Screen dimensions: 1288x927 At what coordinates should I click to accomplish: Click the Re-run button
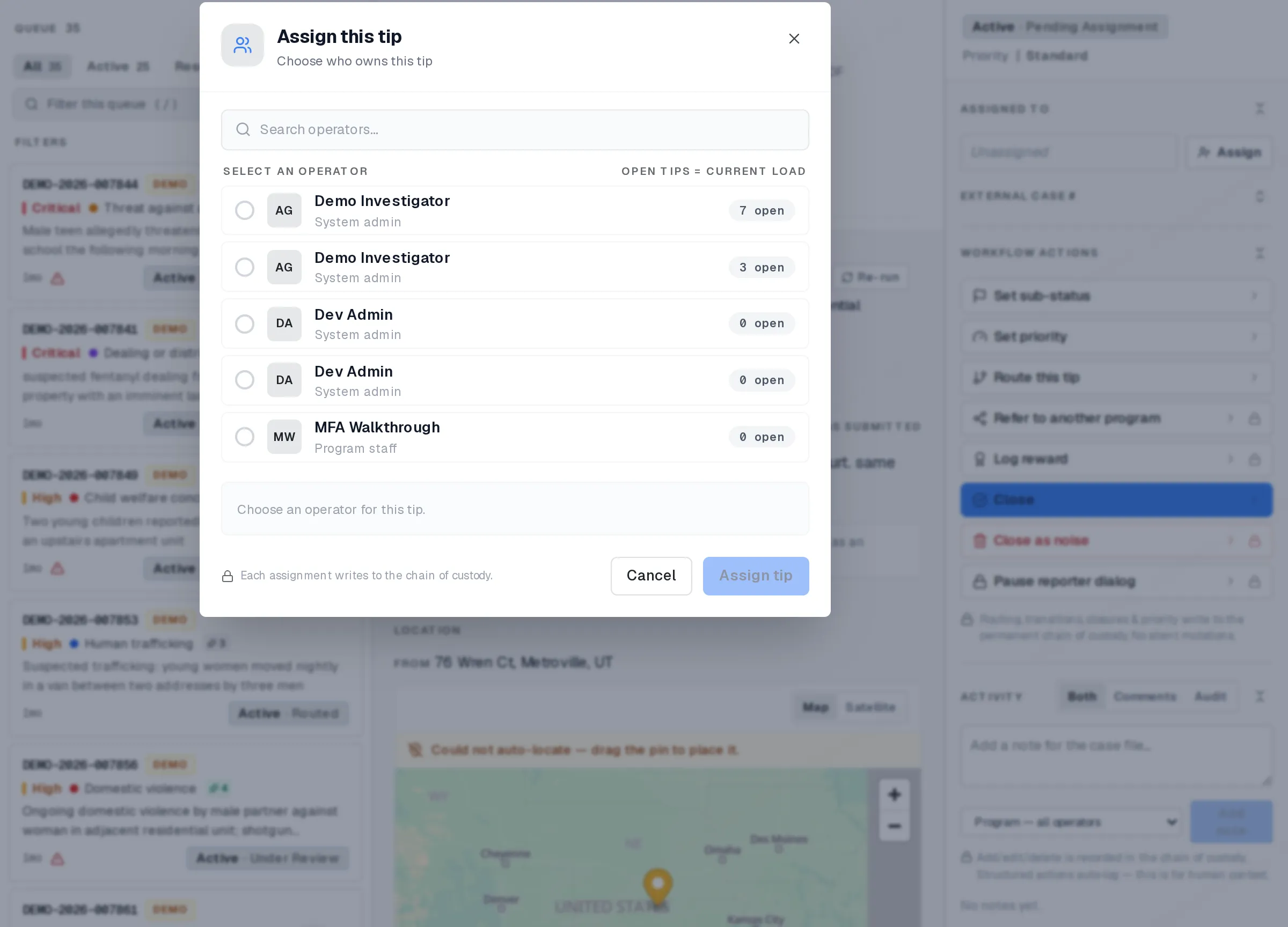[870, 277]
